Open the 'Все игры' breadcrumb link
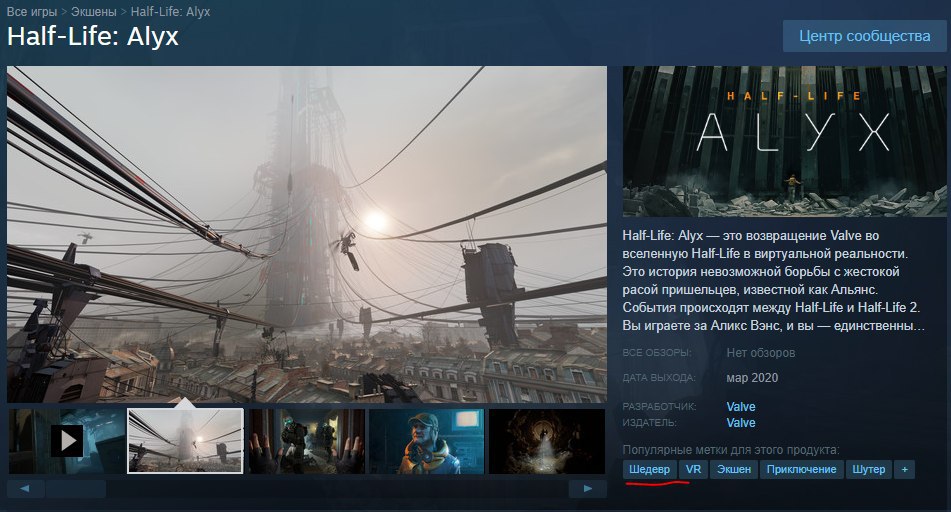Viewport: 951px width, 512px height. (32, 12)
